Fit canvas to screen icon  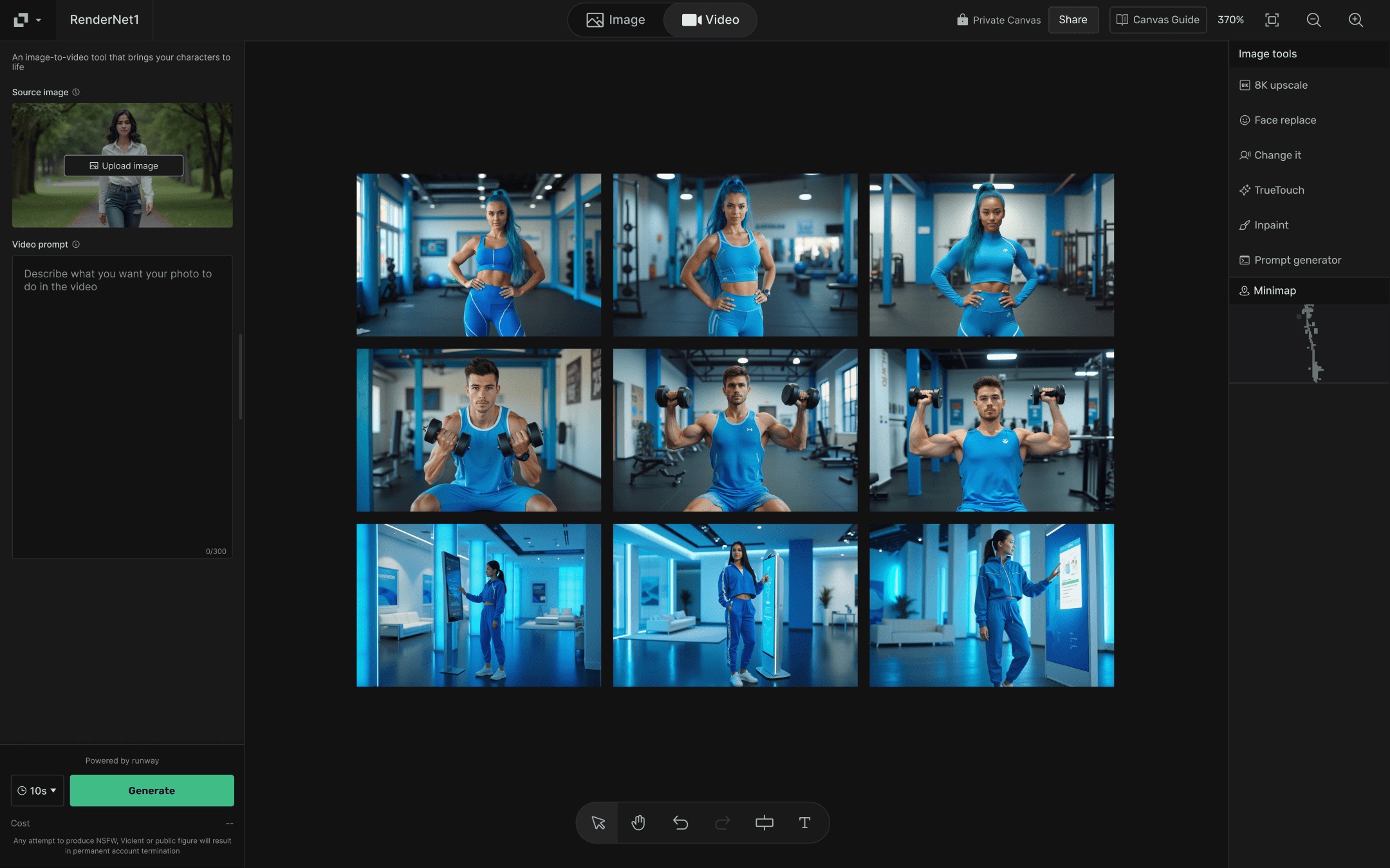(x=1272, y=20)
